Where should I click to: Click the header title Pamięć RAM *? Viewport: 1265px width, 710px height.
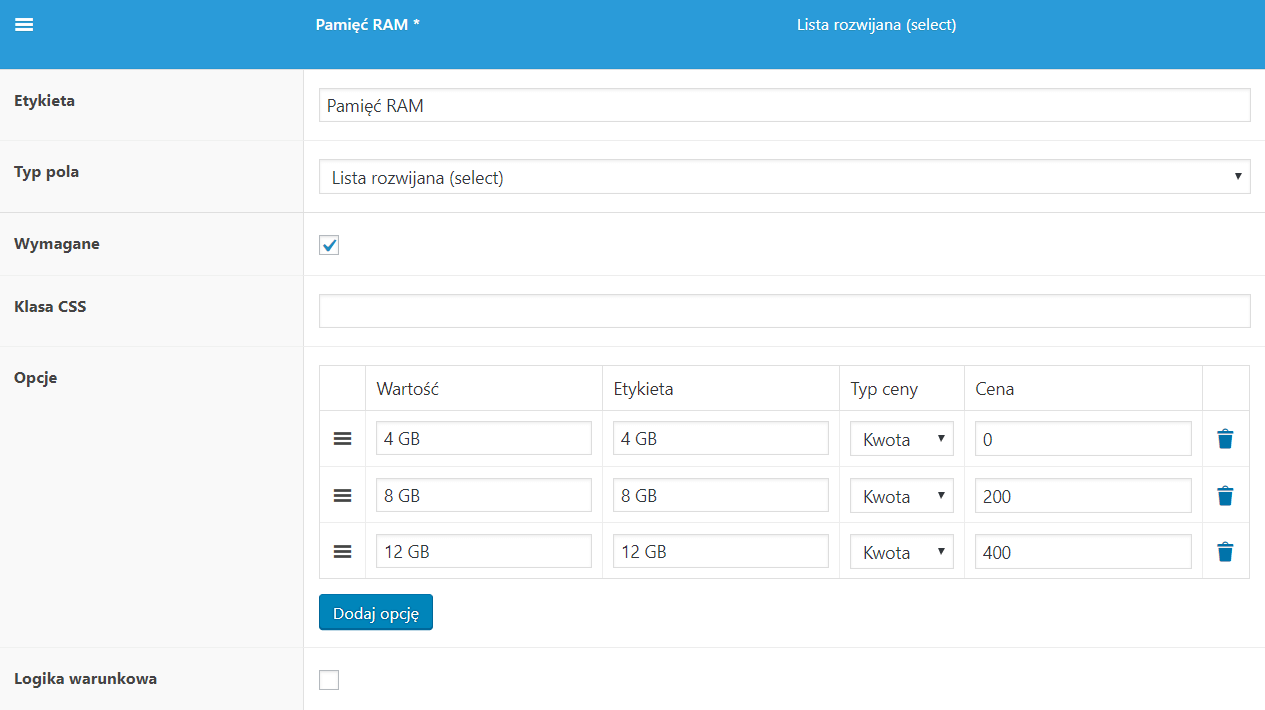click(x=367, y=25)
